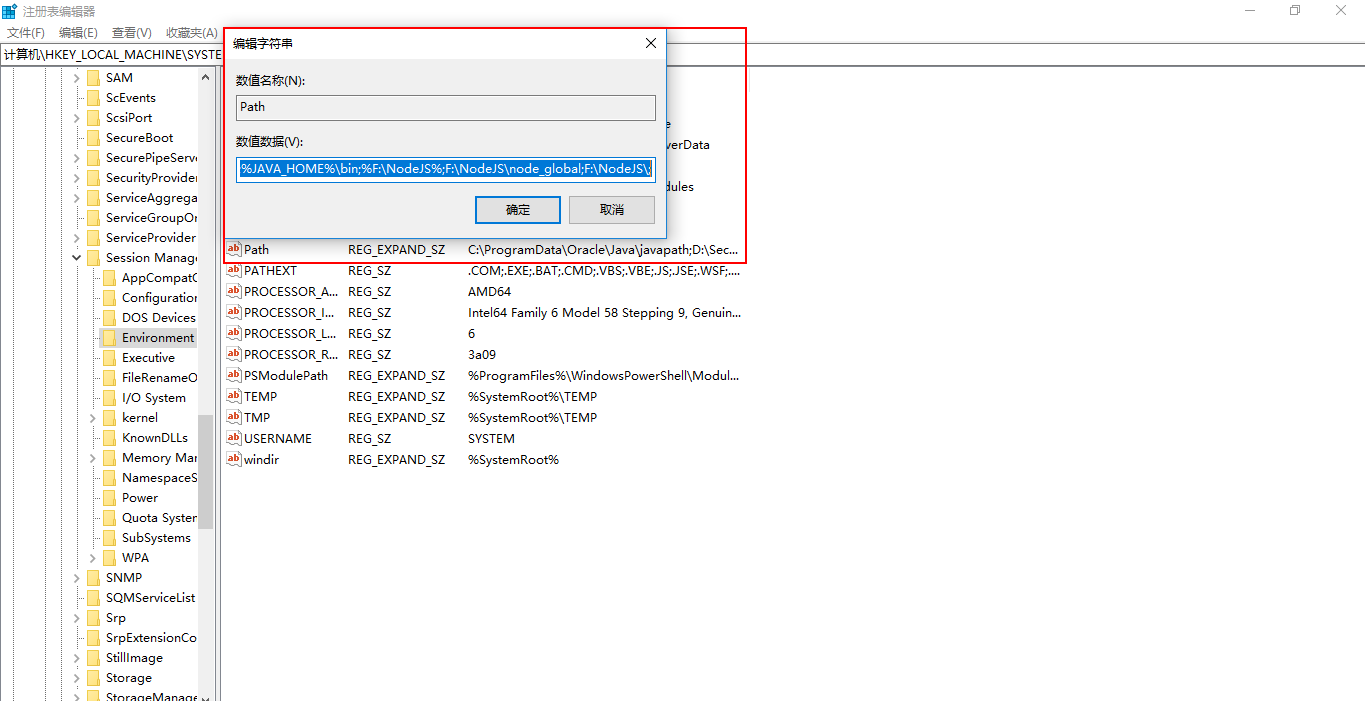Click the value icon beside windir
Viewport: 1365px width, 701px height.
234,460
